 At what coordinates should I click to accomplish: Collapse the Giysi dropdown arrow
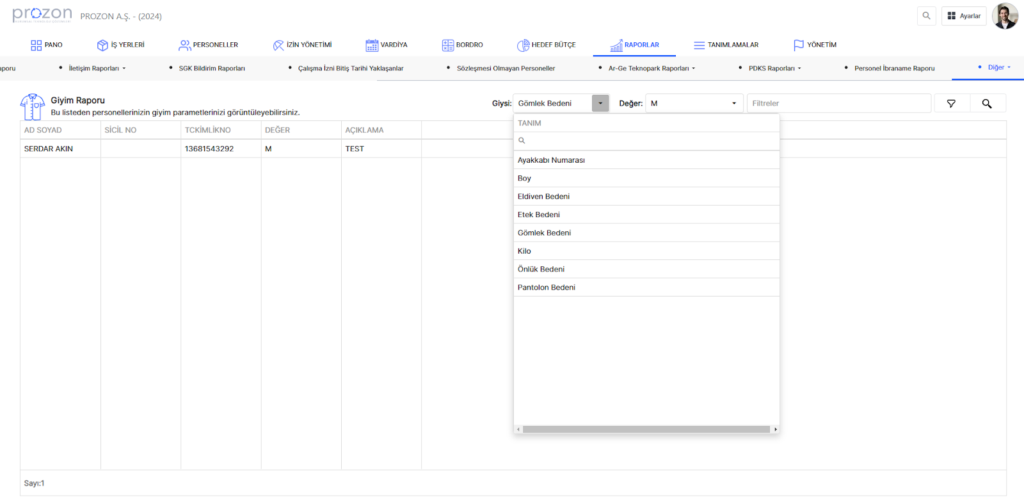coord(600,103)
